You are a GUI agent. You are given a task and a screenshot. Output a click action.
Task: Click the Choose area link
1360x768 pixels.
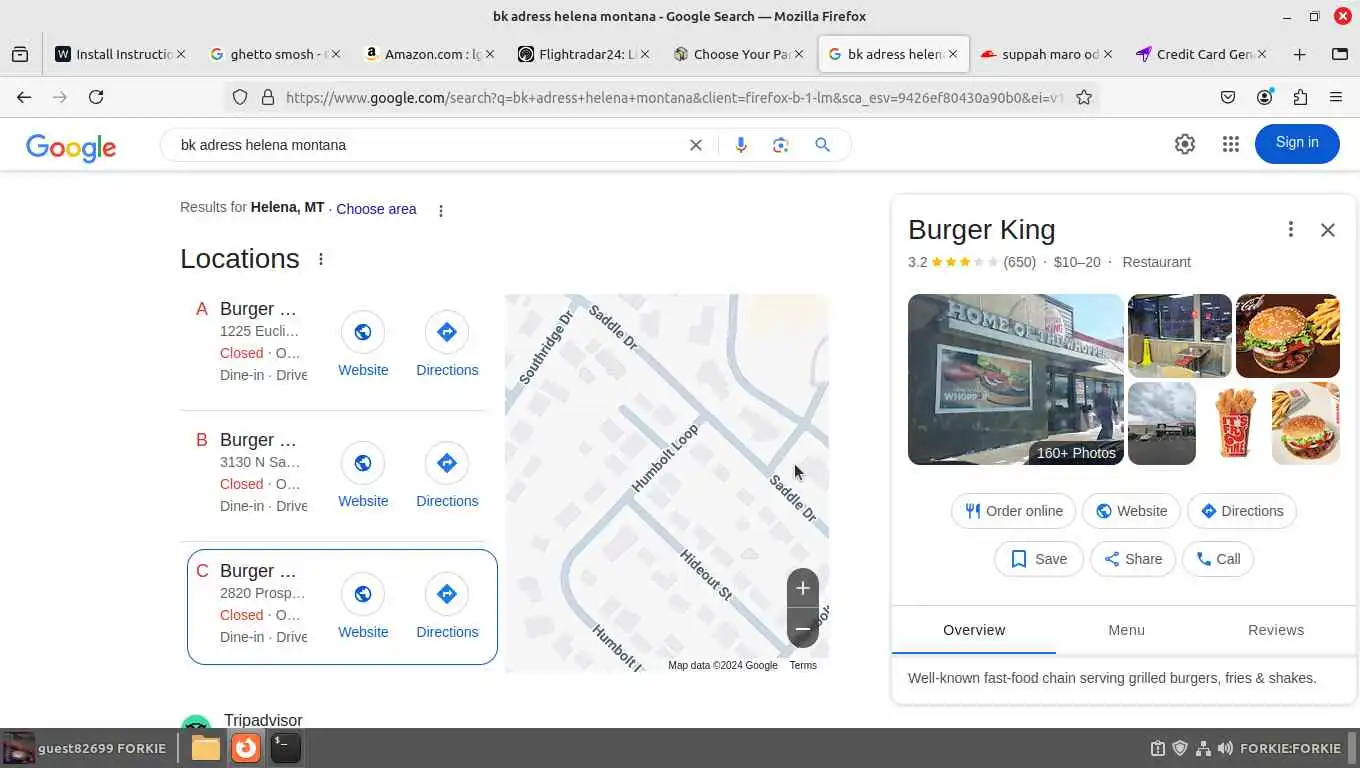point(376,209)
